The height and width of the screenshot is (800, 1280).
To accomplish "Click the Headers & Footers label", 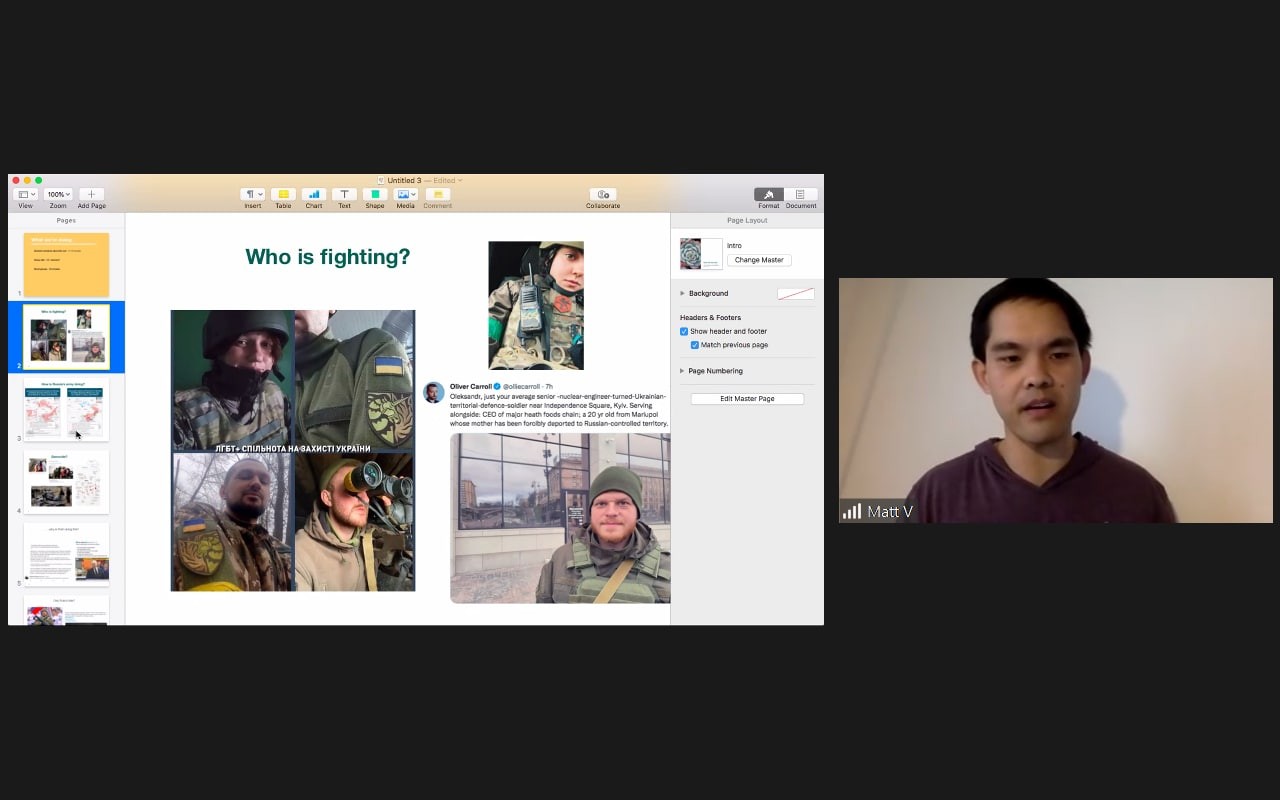I will tap(710, 317).
